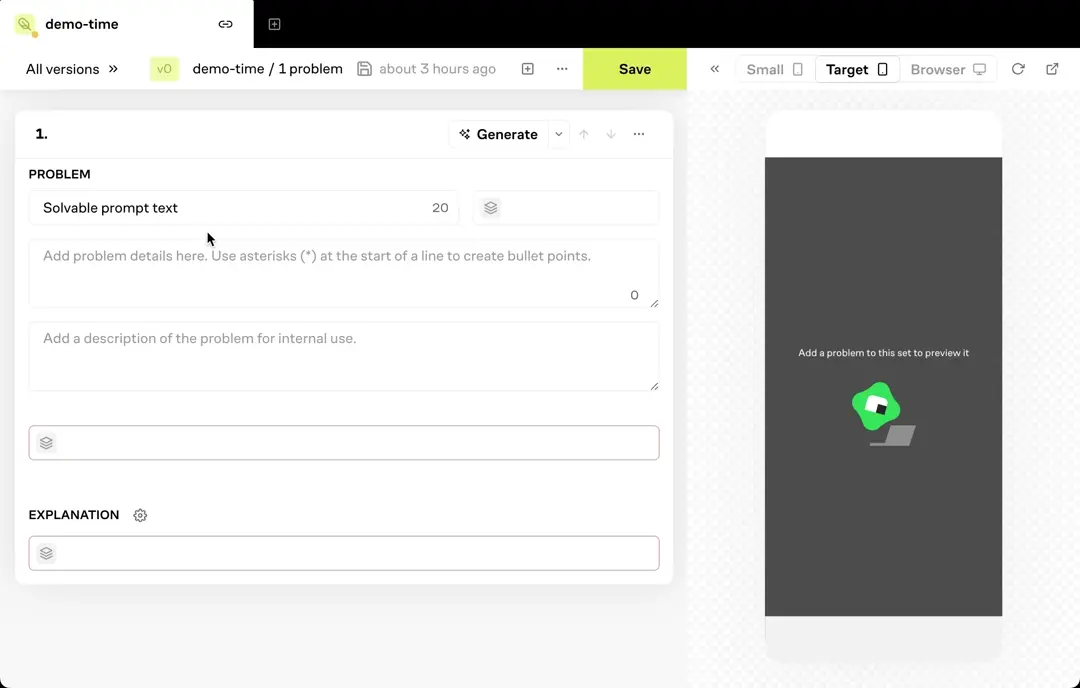Select the v0 version badge
The width and height of the screenshot is (1080, 688).
pos(164,69)
